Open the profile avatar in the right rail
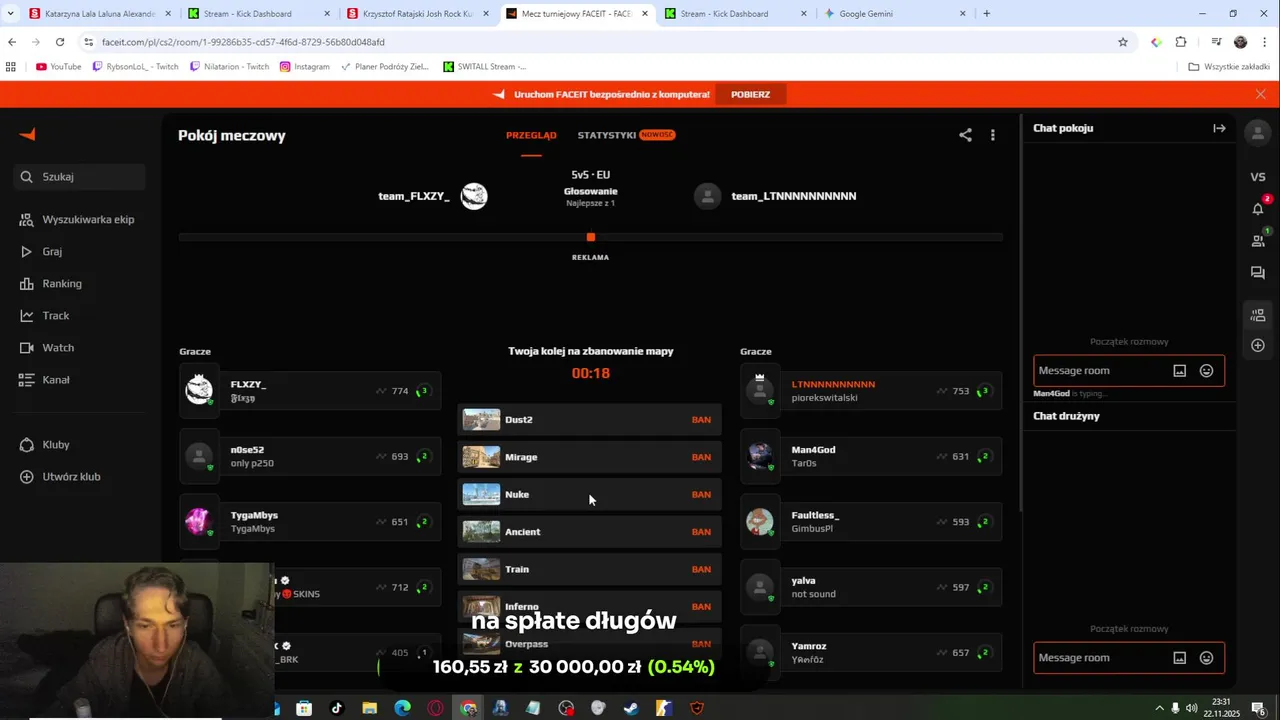 pos(1258,132)
